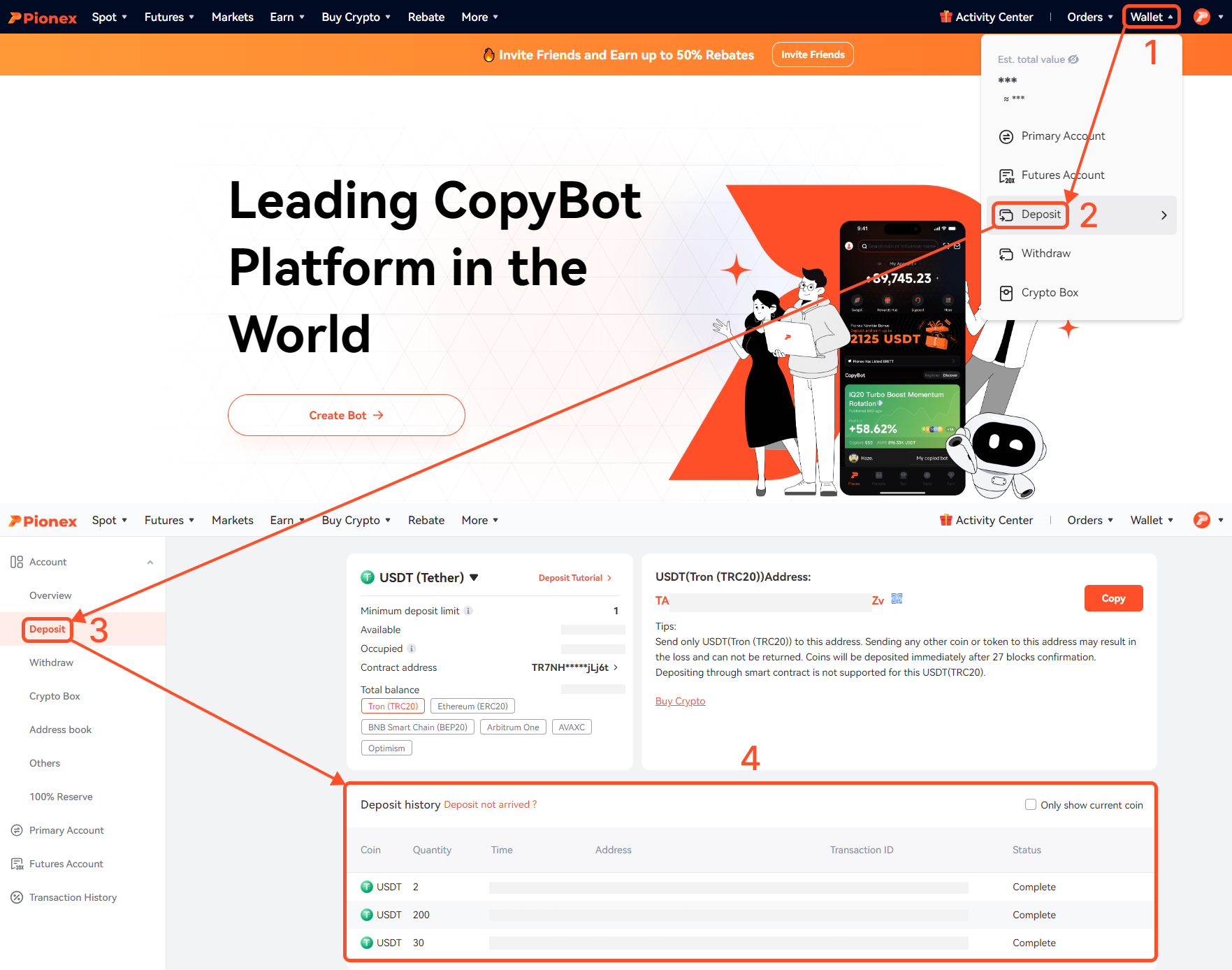The height and width of the screenshot is (970, 1232).
Task: Expand the chevron on the Deposit menu row
Action: (1164, 215)
